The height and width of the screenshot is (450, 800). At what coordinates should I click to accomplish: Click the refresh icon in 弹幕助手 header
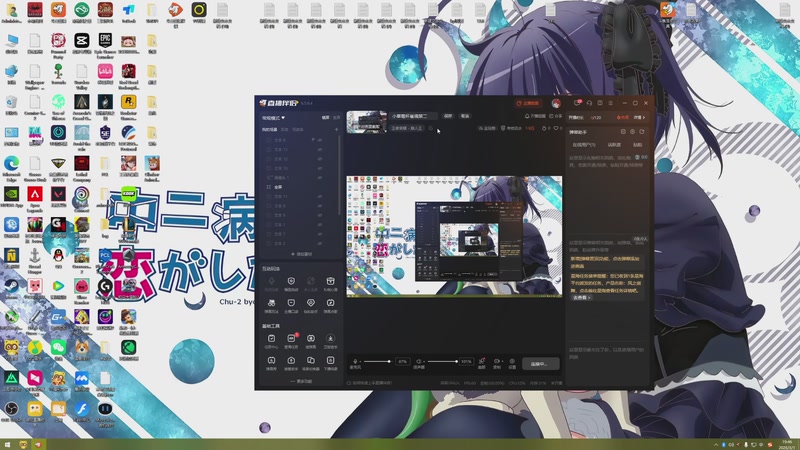642,132
